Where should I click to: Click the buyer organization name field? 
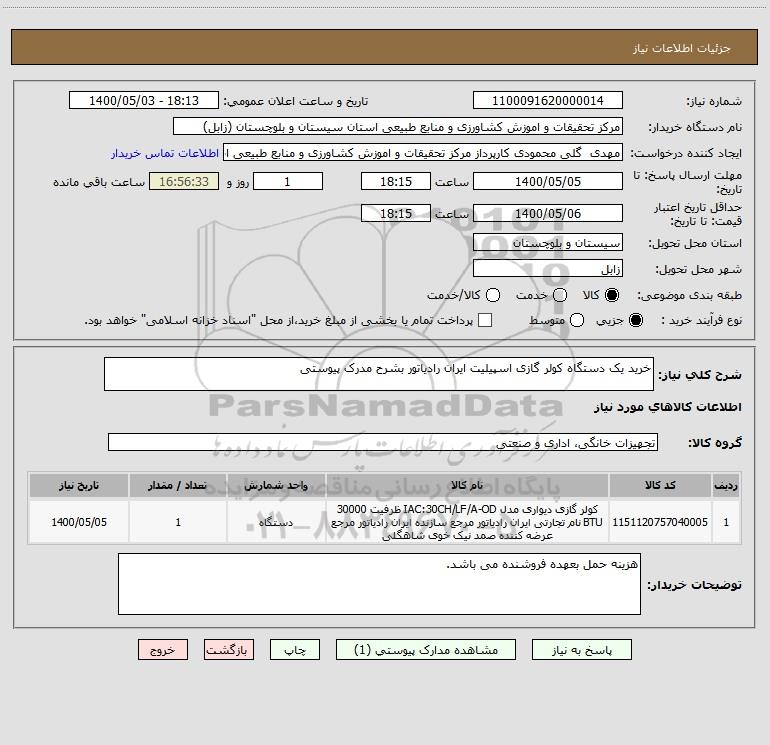(x=398, y=127)
